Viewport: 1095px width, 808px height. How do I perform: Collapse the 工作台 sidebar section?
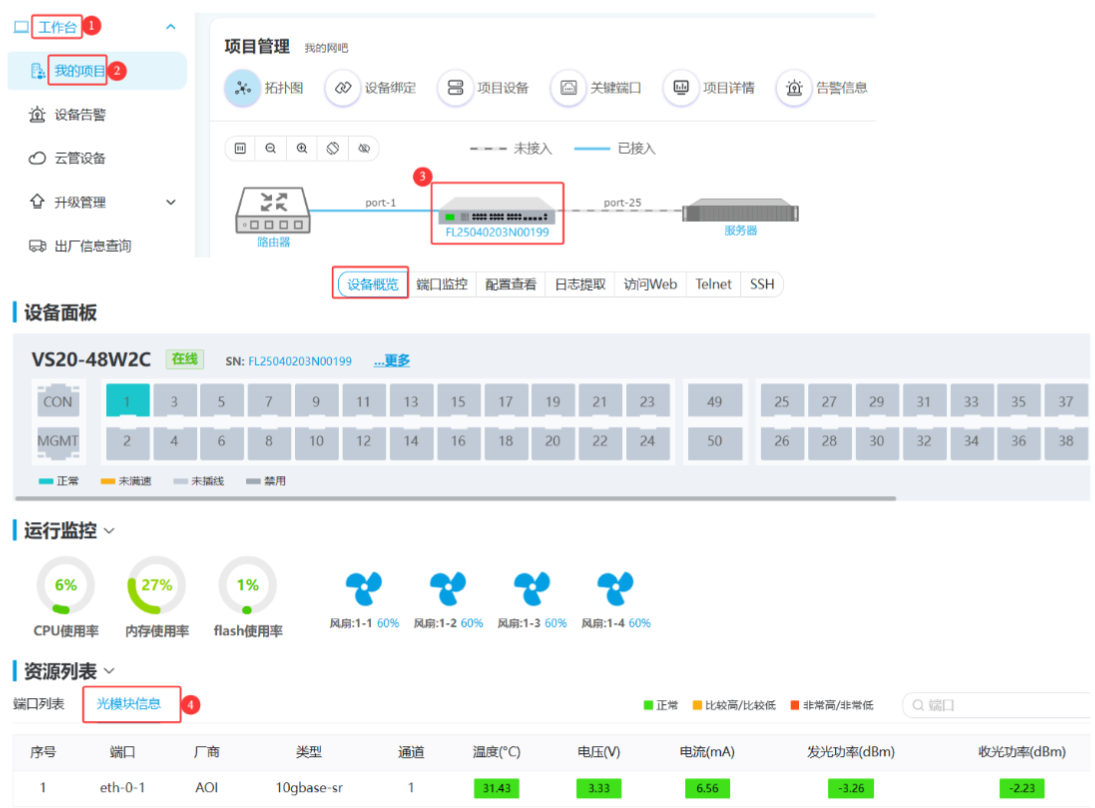tap(170, 27)
